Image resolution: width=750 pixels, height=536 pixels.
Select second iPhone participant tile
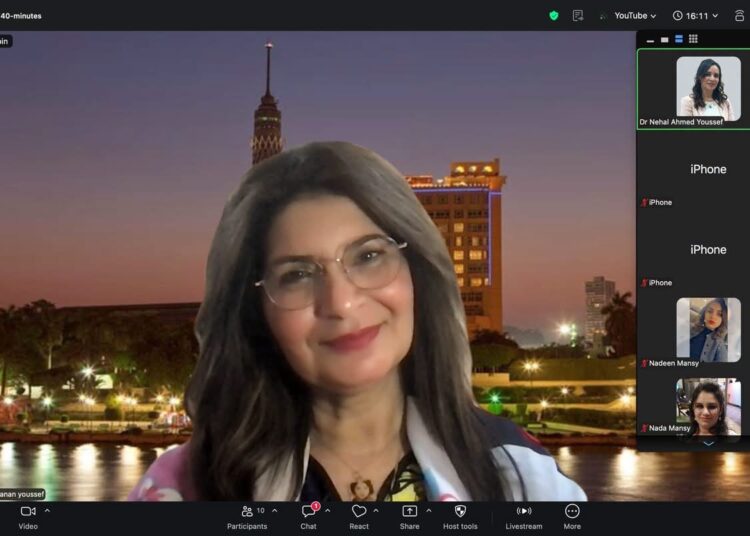coord(694,250)
